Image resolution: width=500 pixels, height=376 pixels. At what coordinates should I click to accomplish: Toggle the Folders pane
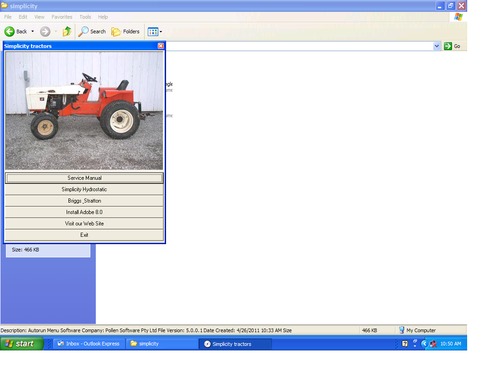125,31
